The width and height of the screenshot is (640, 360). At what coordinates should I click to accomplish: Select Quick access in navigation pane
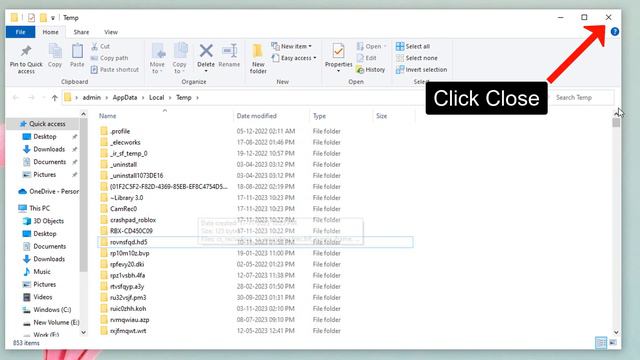point(47,124)
